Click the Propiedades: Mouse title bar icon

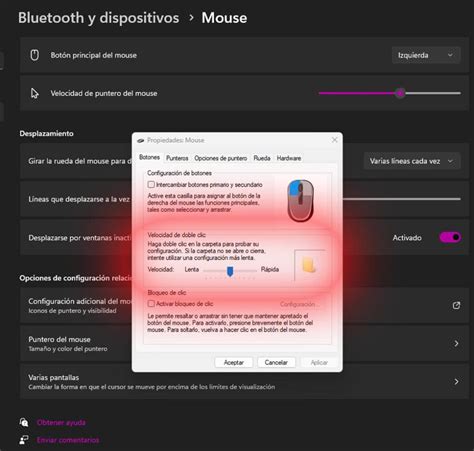click(141, 140)
